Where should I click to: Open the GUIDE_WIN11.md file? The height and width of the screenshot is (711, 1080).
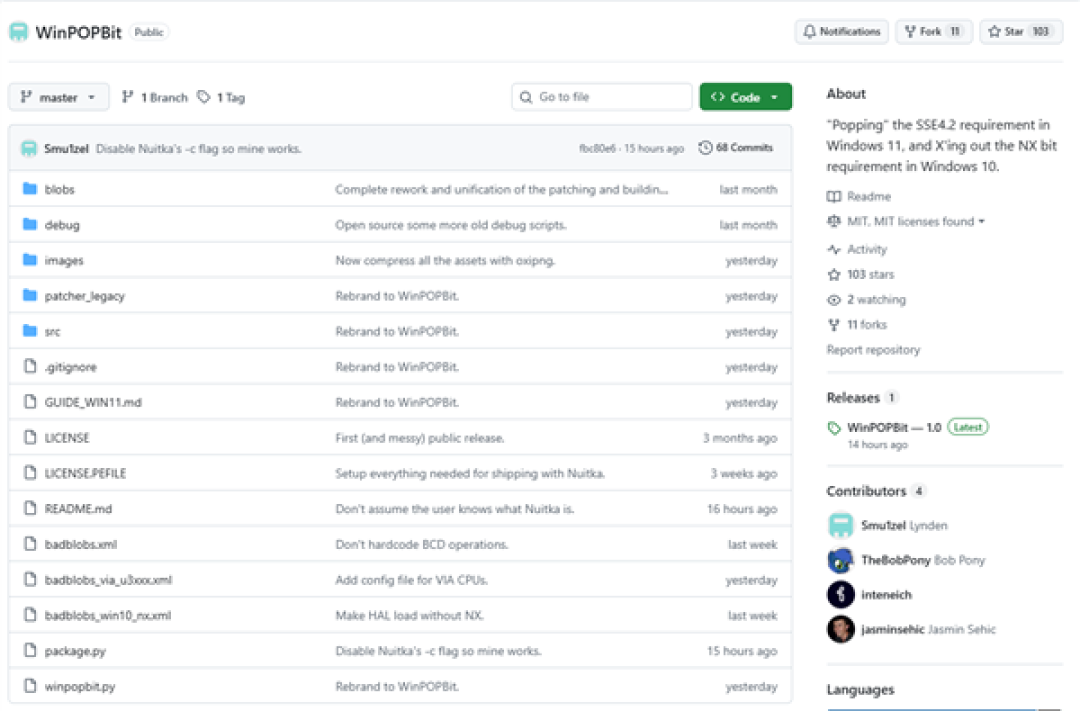click(93, 402)
